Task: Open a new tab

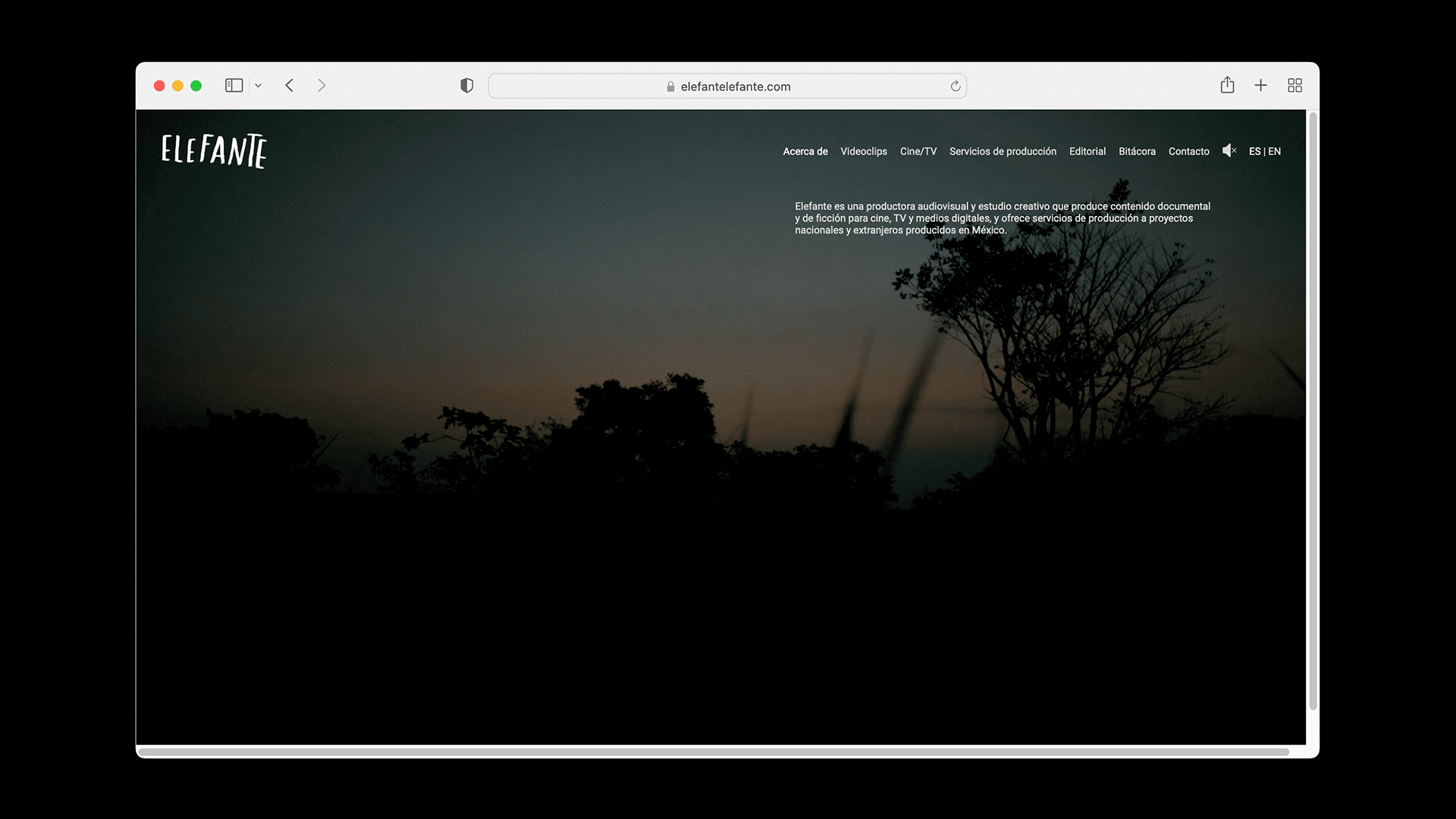Action: point(1260,86)
